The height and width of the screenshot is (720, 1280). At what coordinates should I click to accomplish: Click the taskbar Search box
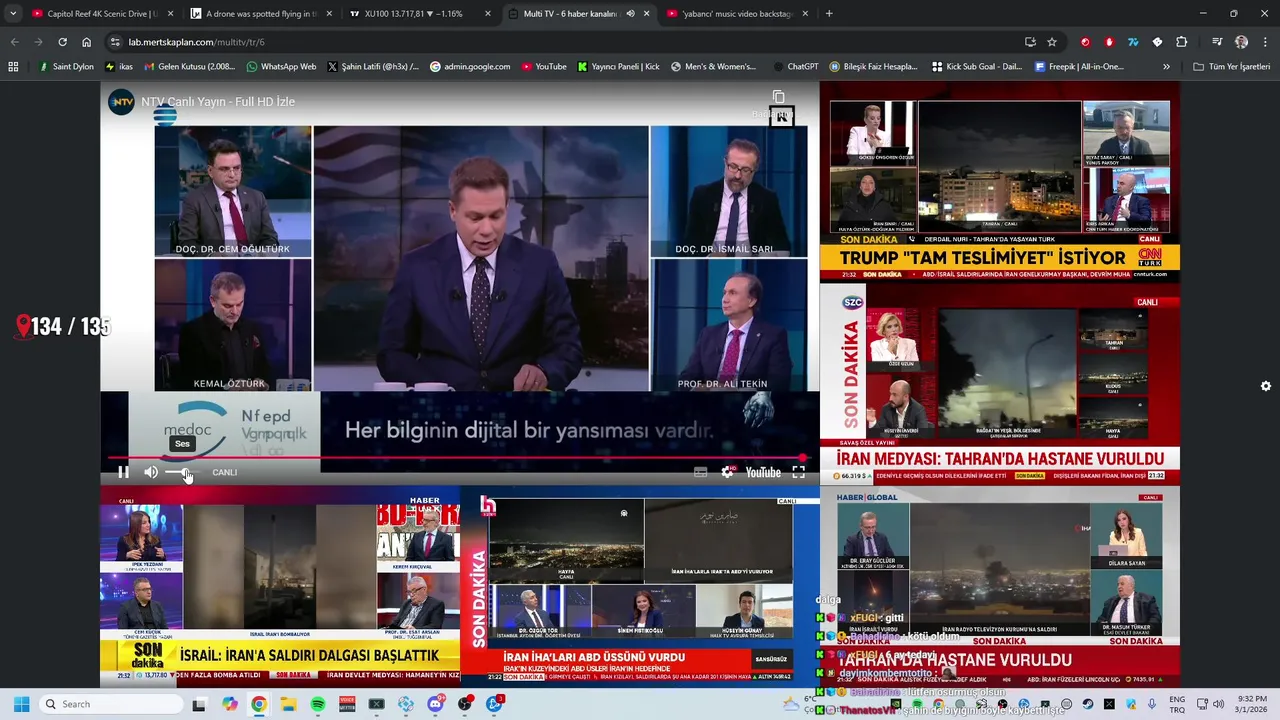coord(111,704)
